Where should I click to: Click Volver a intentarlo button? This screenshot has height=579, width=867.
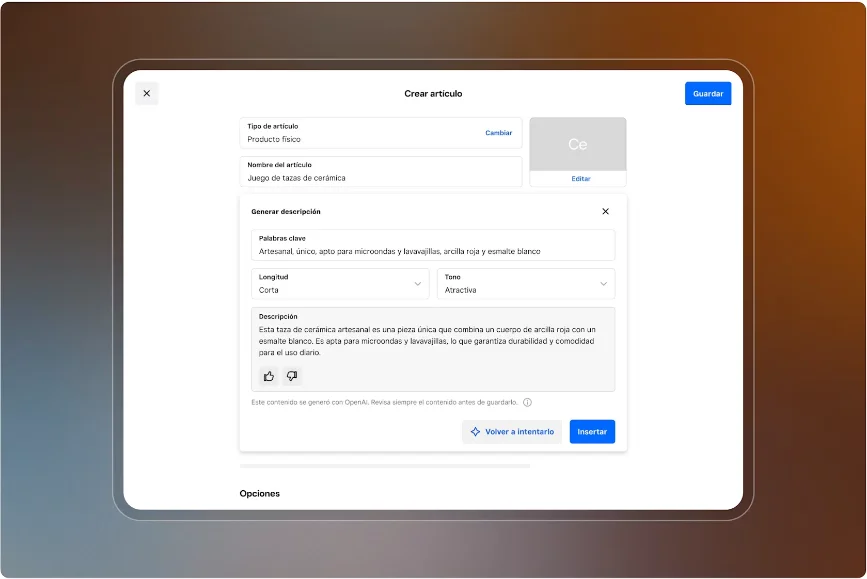[x=512, y=432]
